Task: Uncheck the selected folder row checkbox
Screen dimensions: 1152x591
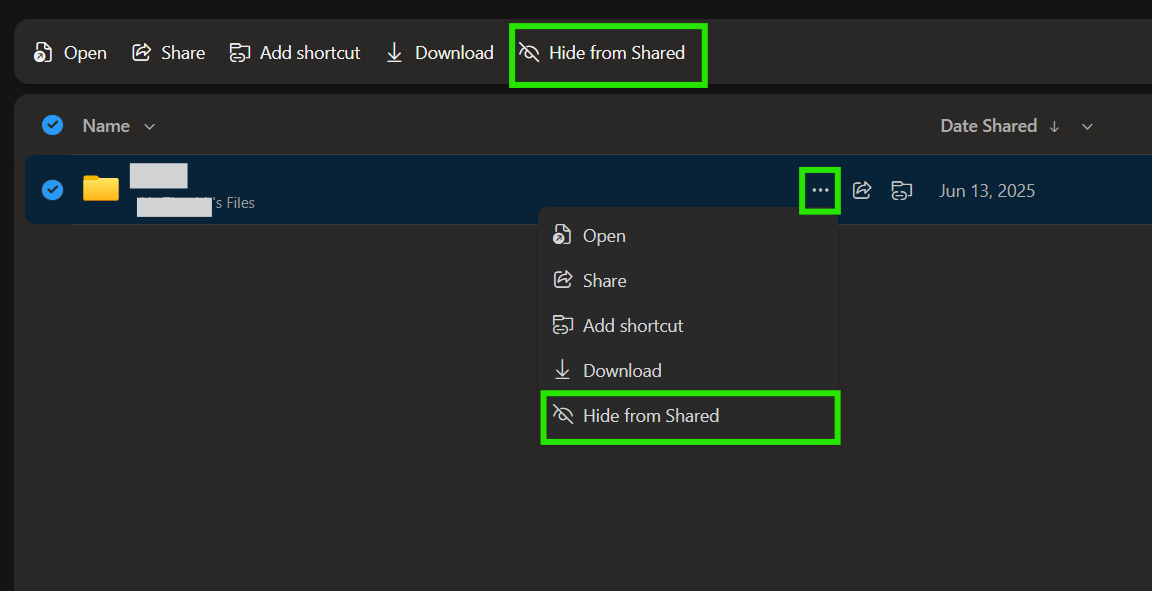Action: tap(52, 190)
